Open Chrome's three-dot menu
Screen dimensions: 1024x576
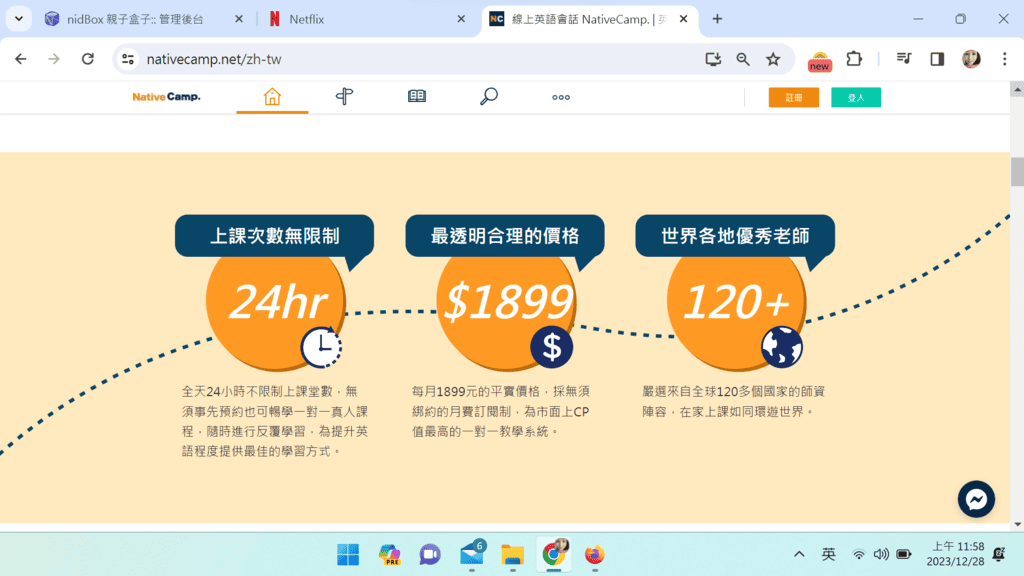[1004, 59]
